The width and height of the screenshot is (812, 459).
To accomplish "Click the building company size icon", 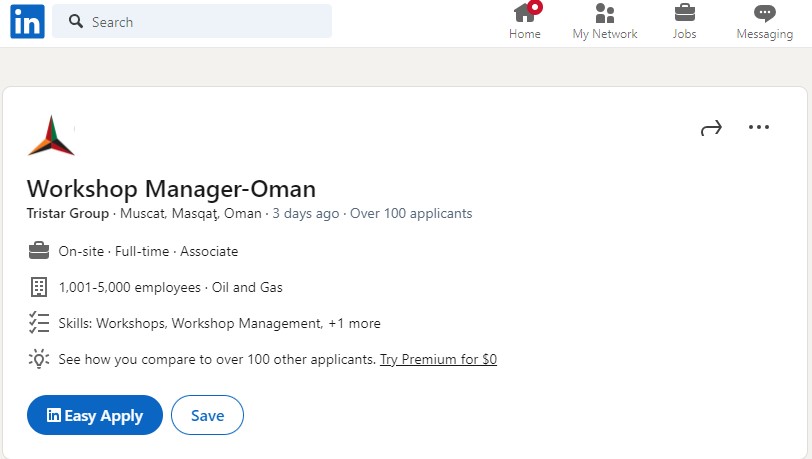I will tap(39, 287).
